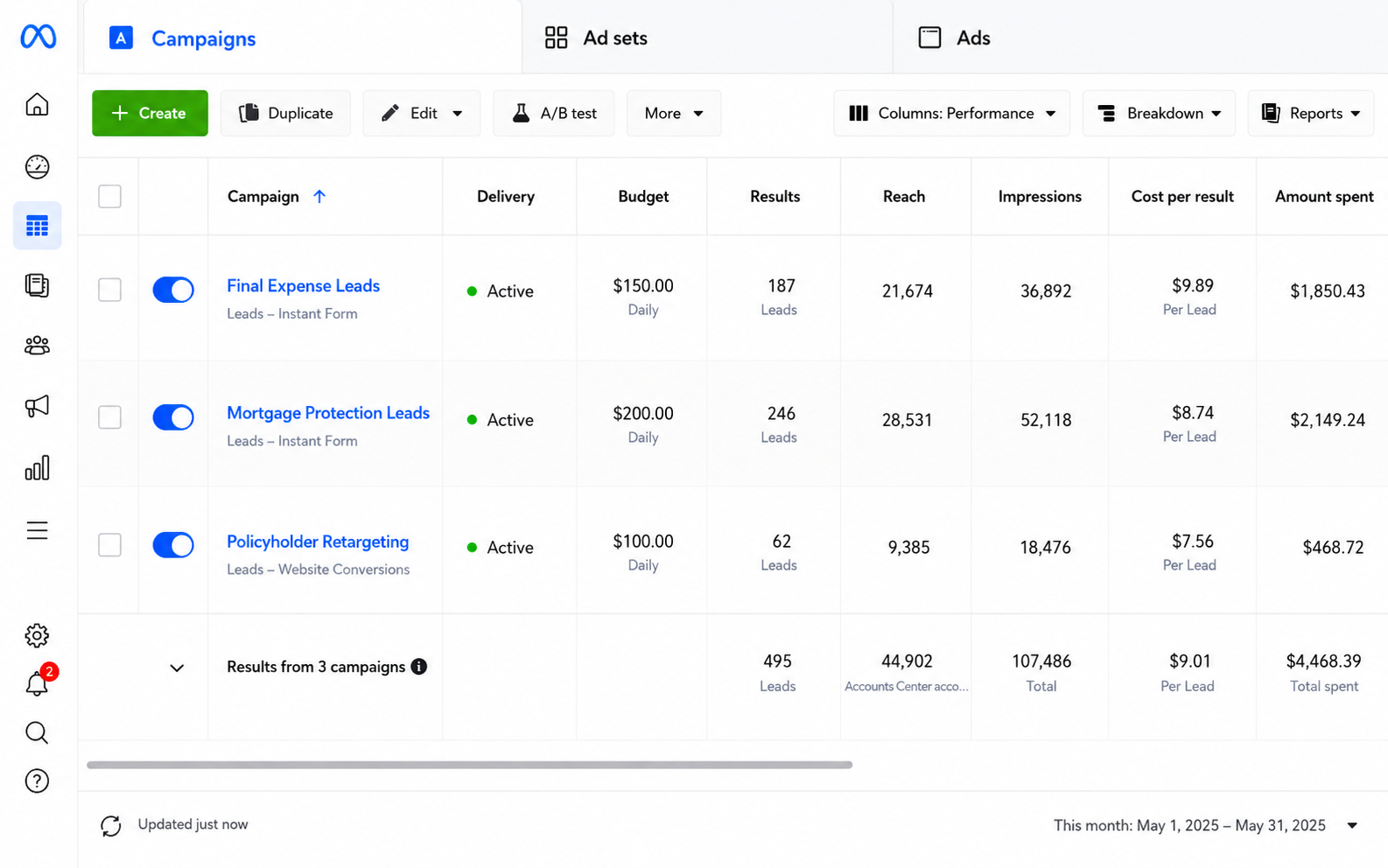
Task: Turn off the Final Expense Leads campaign toggle
Action: [x=173, y=290]
